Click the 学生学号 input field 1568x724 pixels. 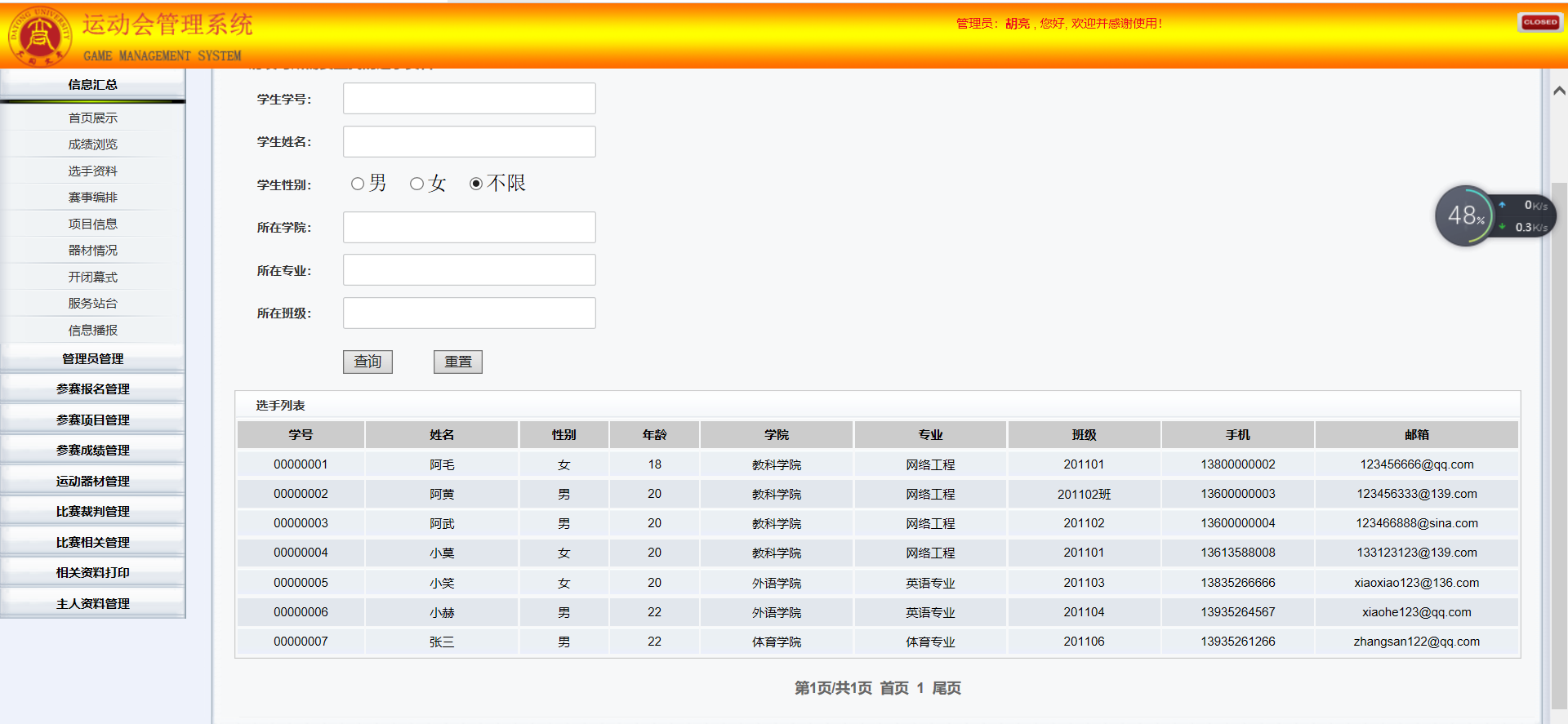(x=469, y=99)
